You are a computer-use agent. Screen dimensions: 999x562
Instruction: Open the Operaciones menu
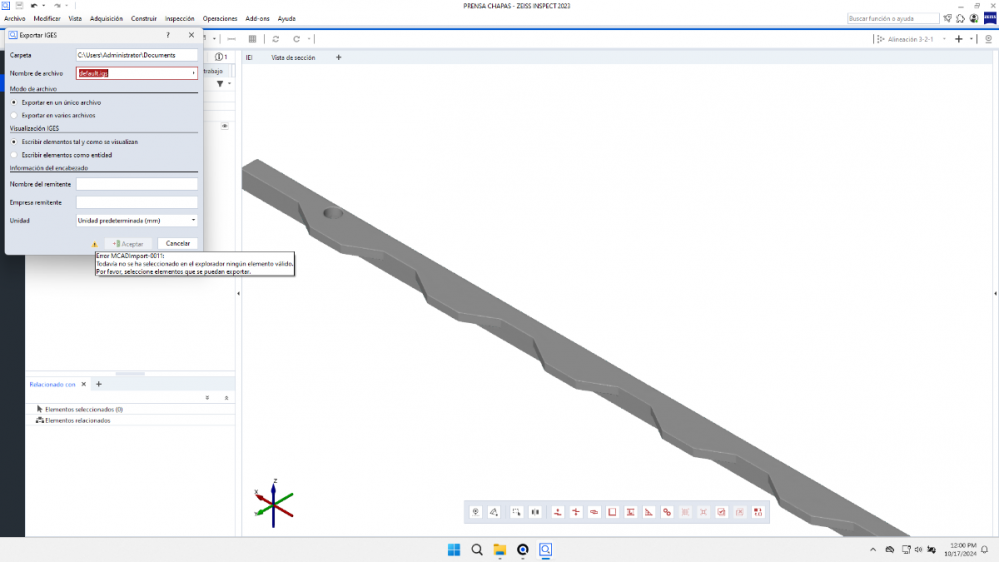point(220,18)
